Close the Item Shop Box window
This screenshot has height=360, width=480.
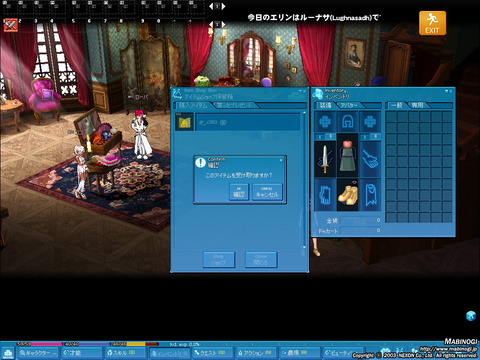(304, 90)
